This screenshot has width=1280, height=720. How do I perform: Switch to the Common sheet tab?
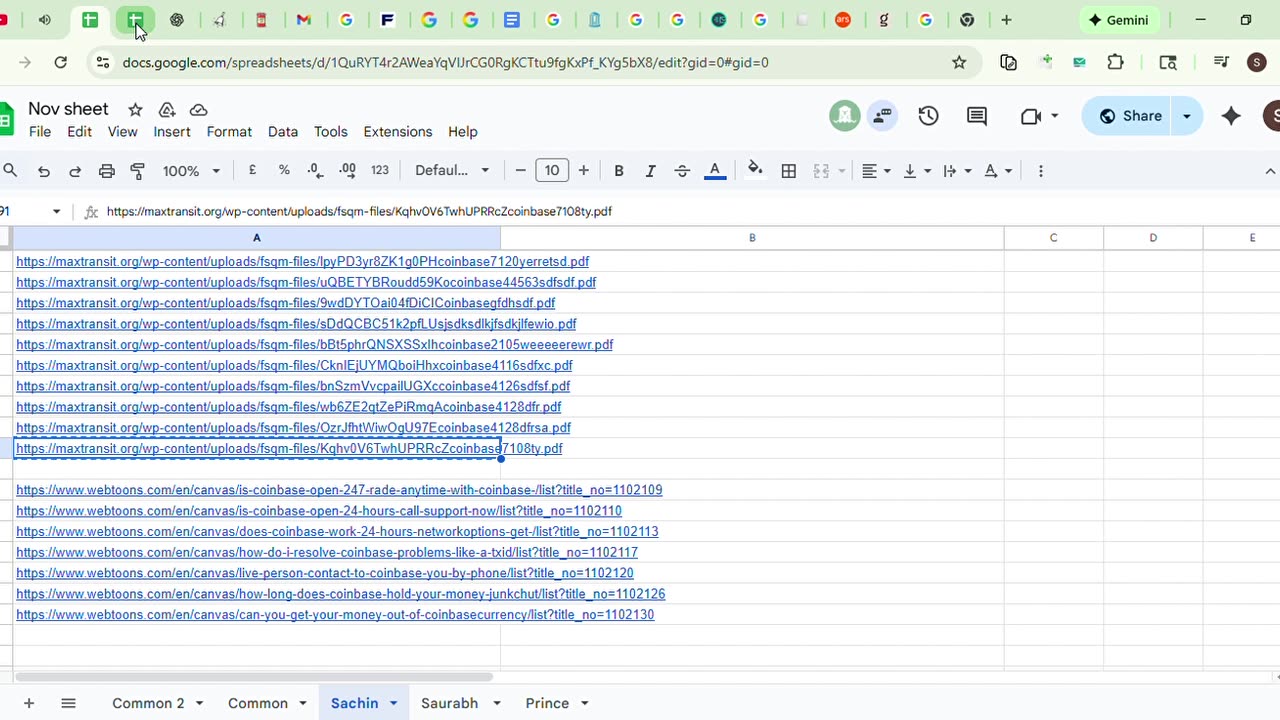click(258, 703)
